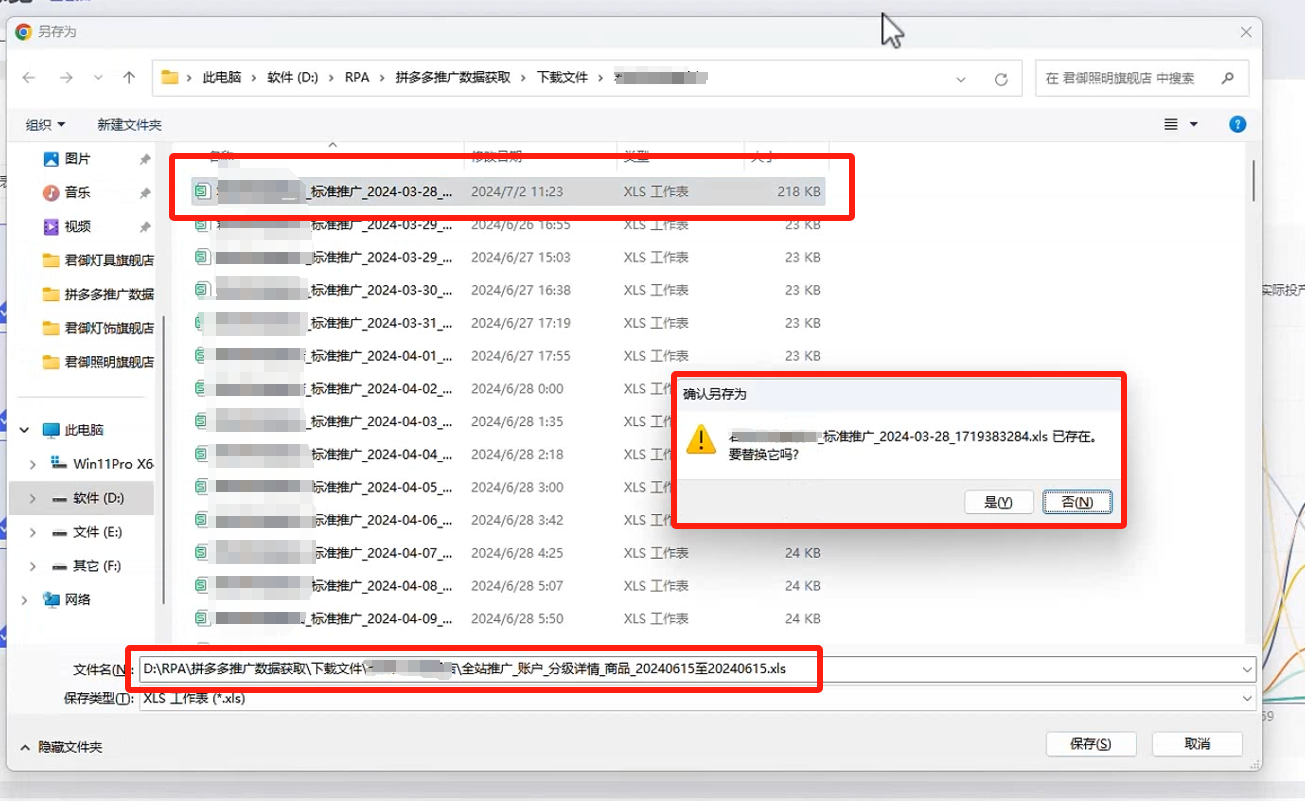Click the magnifier icon in the search box
The image size is (1305, 801).
pos(1227,78)
